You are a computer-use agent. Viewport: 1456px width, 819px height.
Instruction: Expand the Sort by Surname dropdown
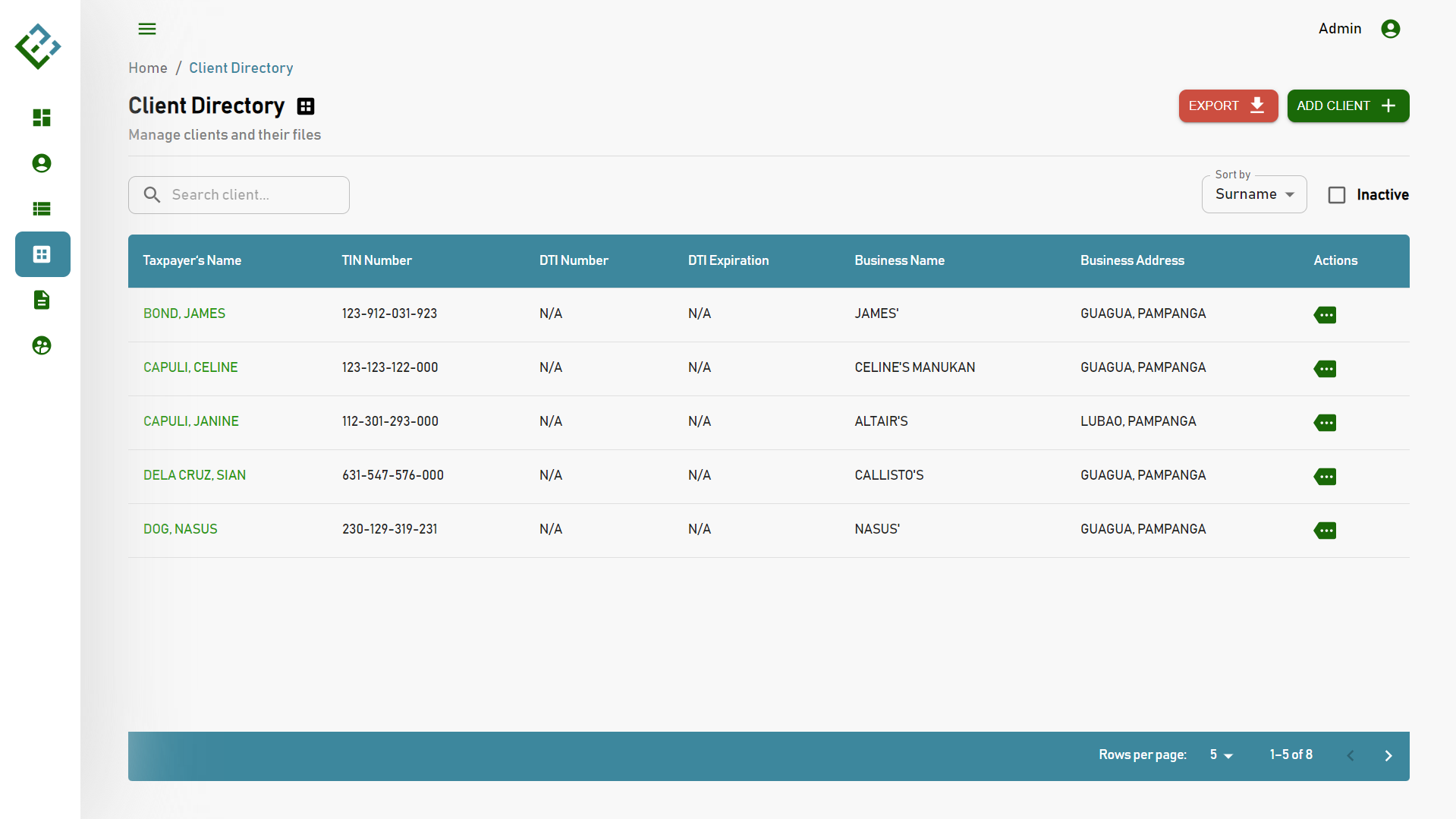[x=1253, y=194]
